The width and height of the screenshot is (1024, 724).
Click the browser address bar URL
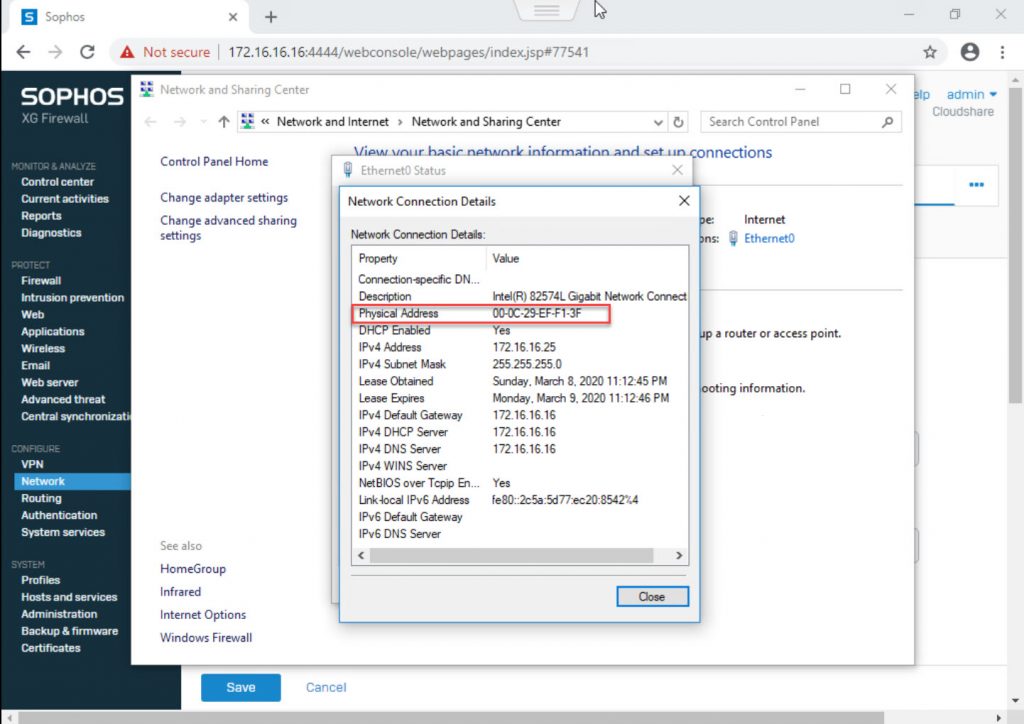coord(408,52)
